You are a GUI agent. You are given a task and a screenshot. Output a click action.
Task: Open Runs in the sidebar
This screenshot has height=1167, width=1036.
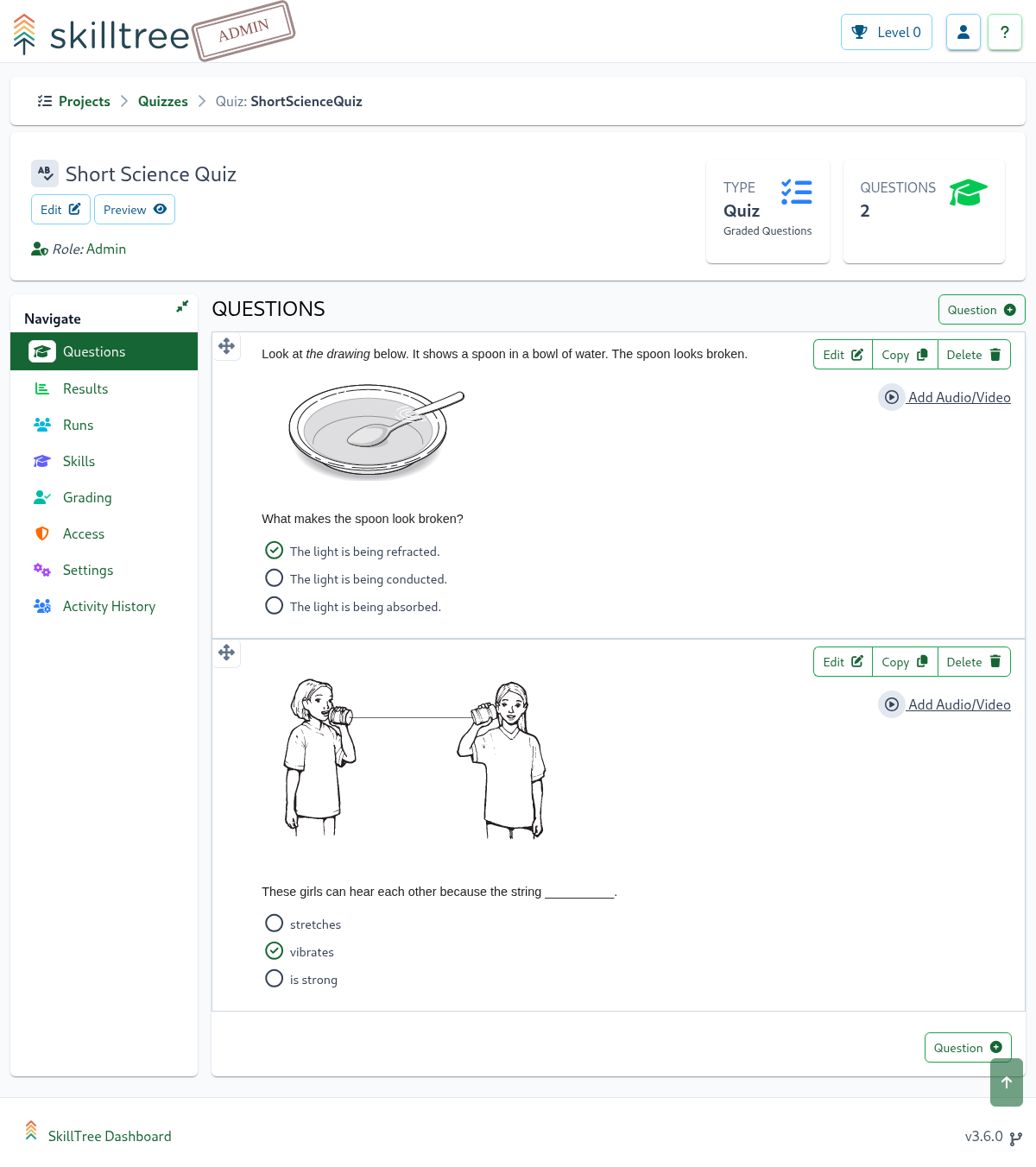coord(104,425)
